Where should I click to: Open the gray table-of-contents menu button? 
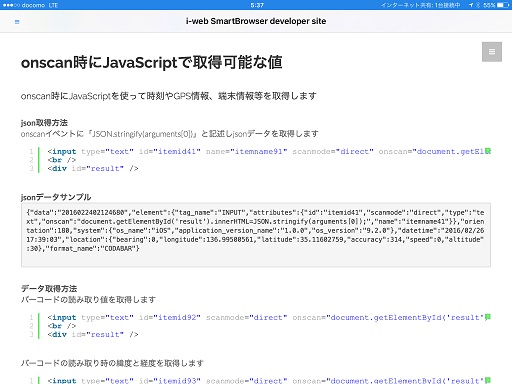tap(492, 52)
